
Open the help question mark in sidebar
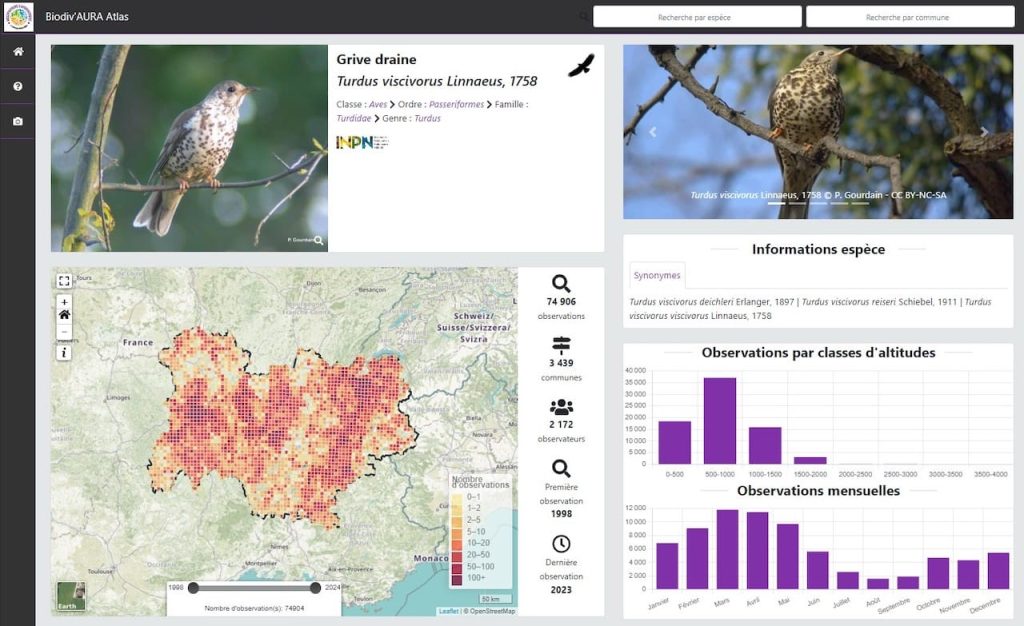pyautogui.click(x=17, y=87)
